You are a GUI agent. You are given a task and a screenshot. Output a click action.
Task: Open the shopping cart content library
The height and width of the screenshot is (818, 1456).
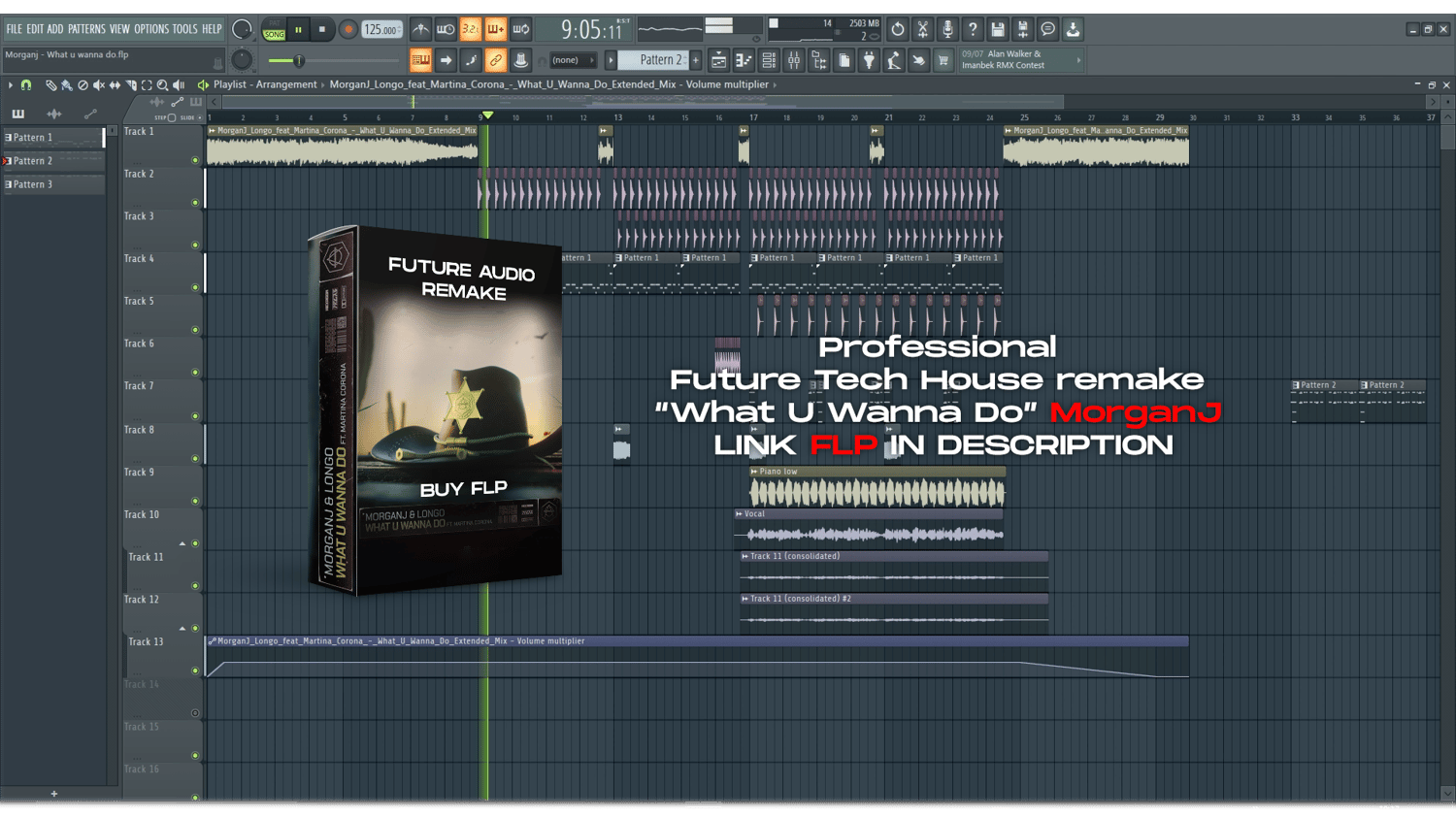click(x=943, y=60)
